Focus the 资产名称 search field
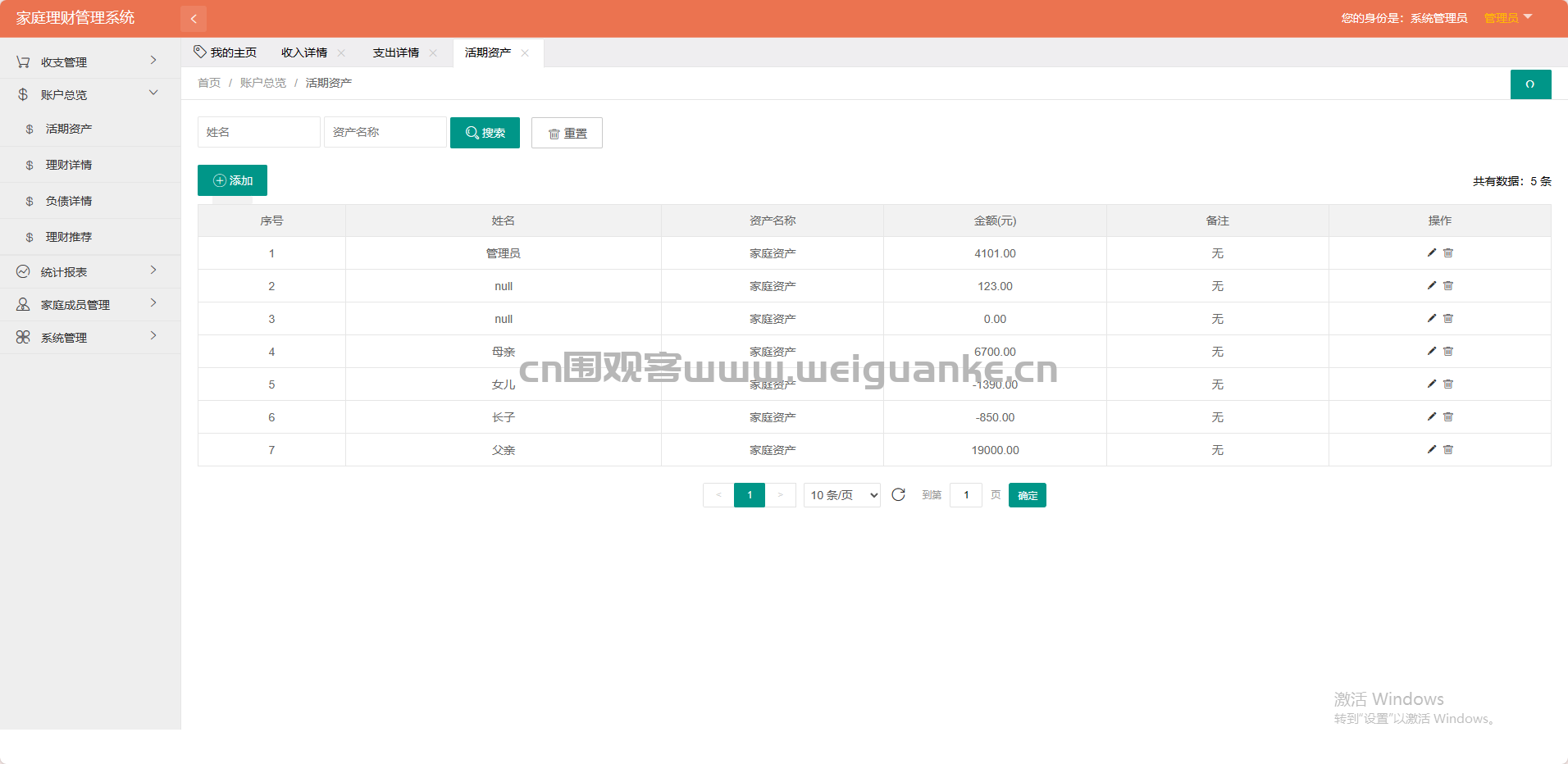 pyautogui.click(x=385, y=132)
